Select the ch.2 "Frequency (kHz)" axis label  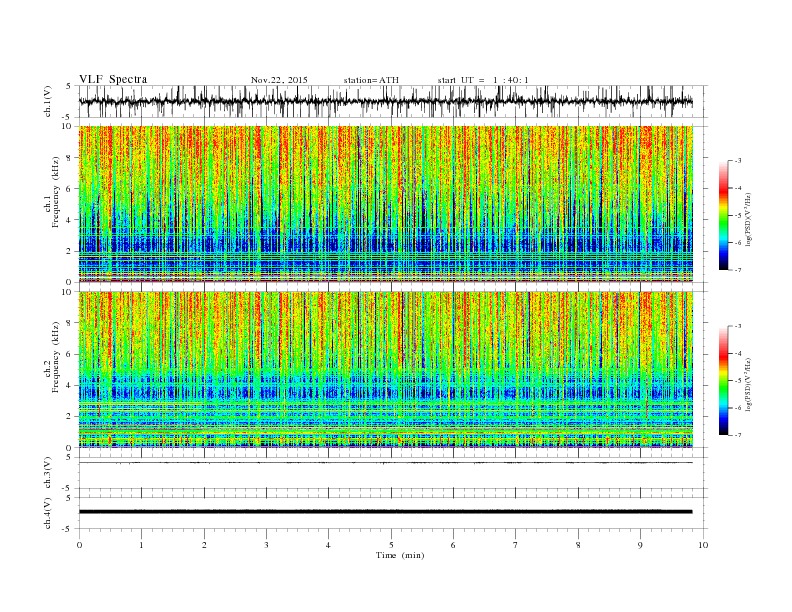click(56, 357)
